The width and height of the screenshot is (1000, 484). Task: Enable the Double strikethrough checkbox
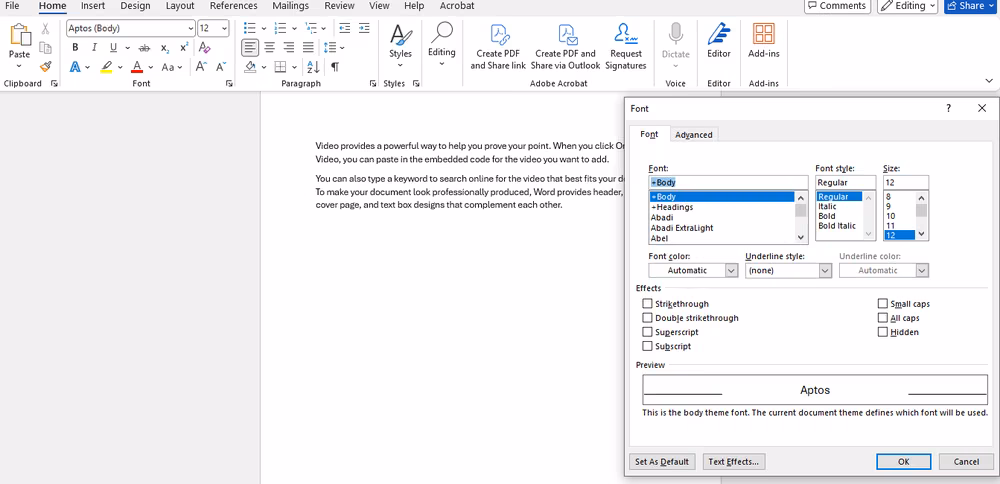(x=648, y=318)
